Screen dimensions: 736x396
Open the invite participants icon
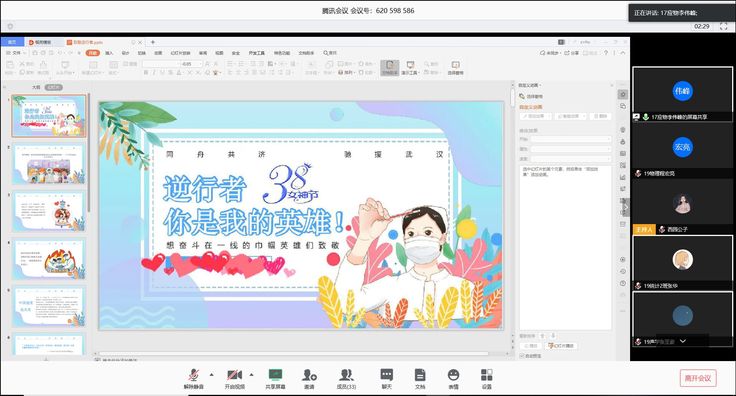pyautogui.click(x=309, y=378)
